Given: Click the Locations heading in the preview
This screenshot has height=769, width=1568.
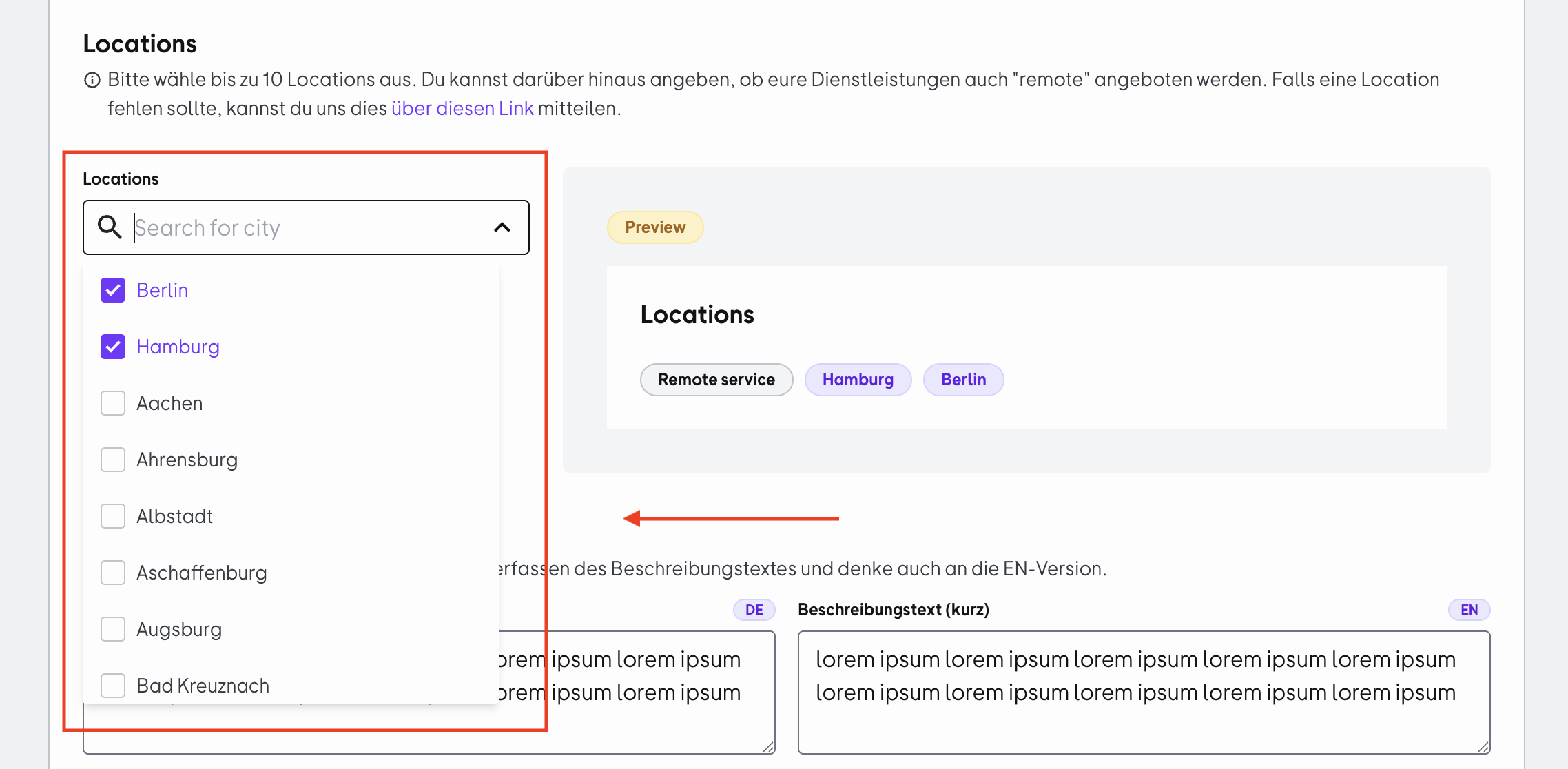Looking at the screenshot, I should 697,314.
